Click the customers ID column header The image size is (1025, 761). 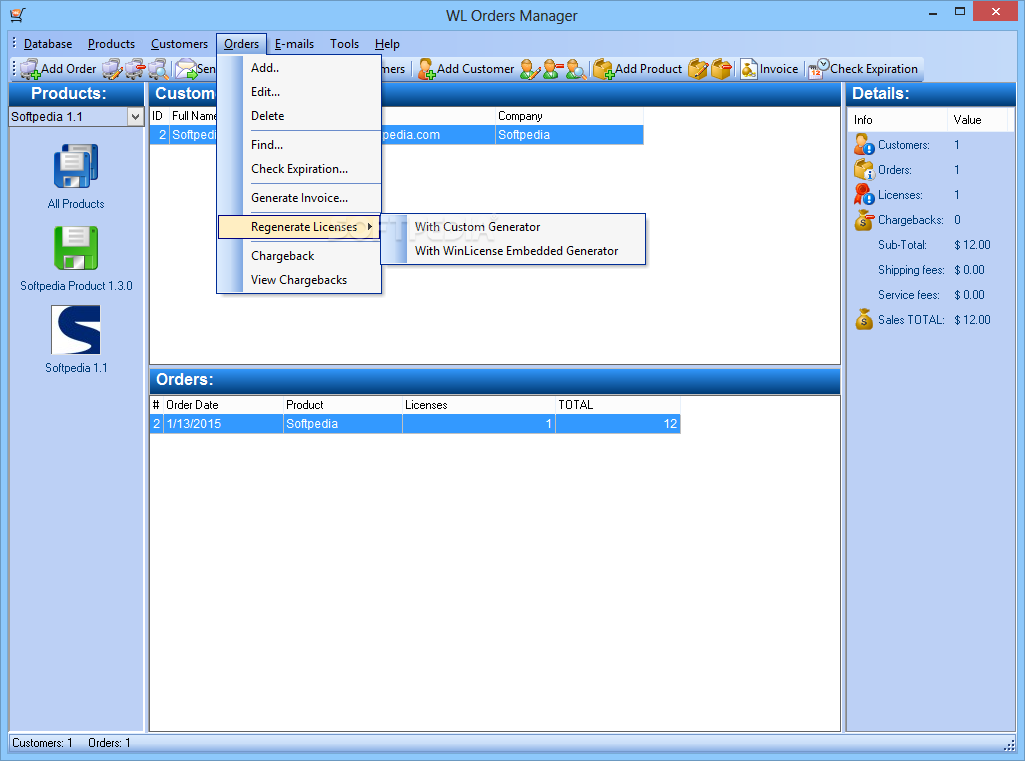159,116
